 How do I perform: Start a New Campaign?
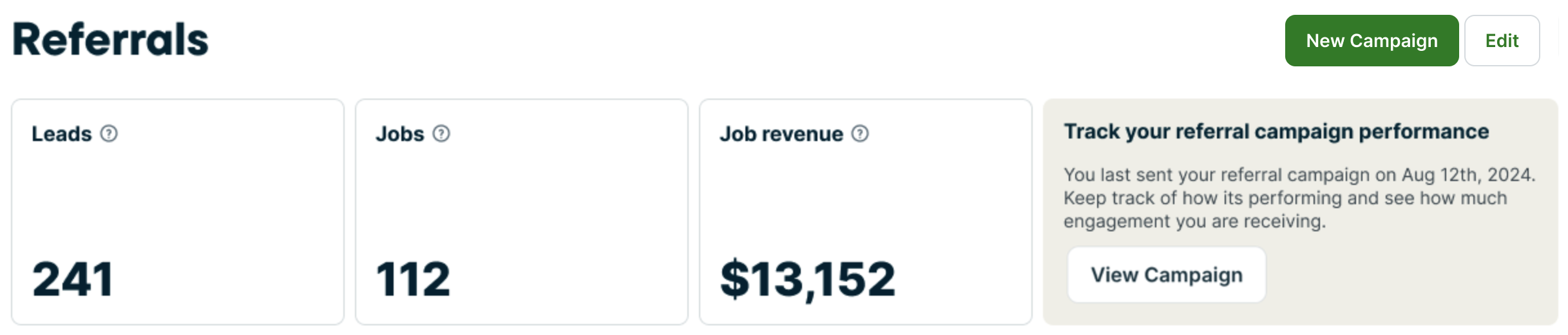point(1372,41)
